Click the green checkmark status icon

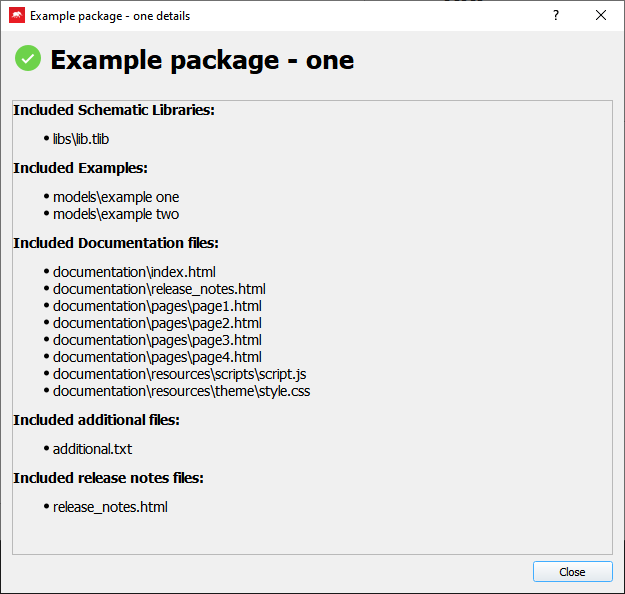click(x=28, y=59)
